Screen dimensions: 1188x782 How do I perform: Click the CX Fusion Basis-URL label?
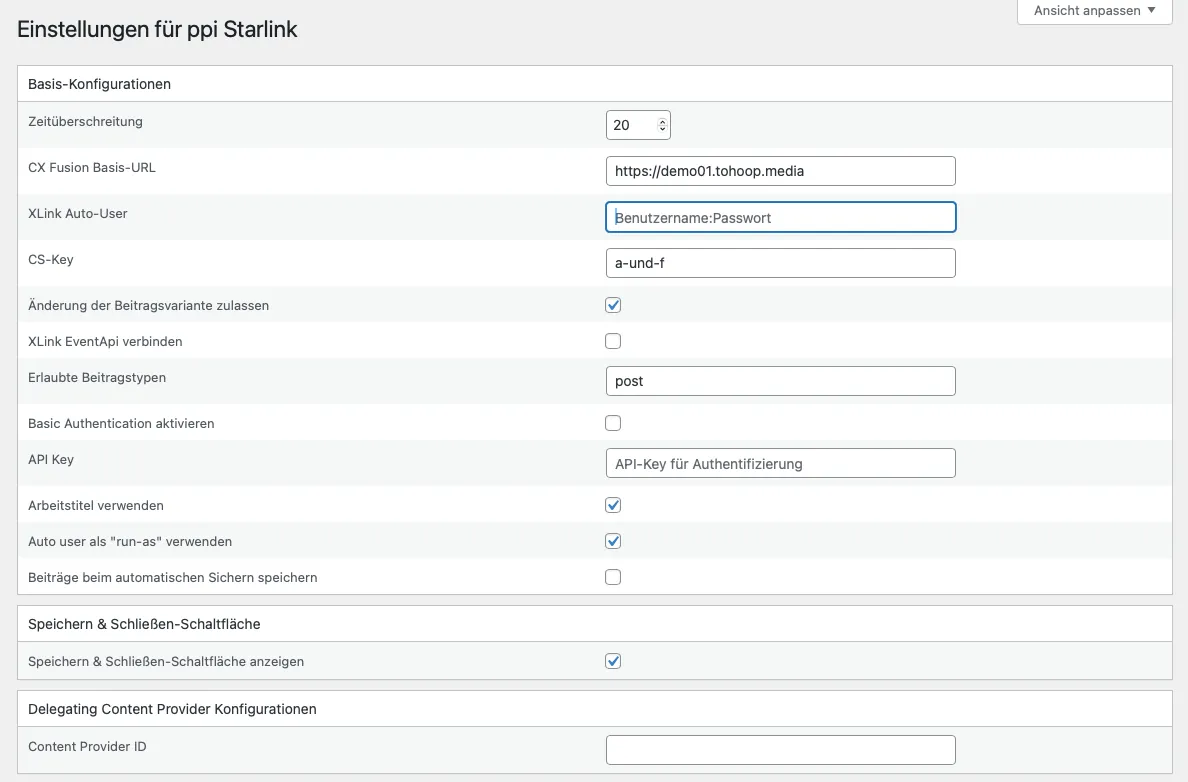pyautogui.click(x=92, y=167)
